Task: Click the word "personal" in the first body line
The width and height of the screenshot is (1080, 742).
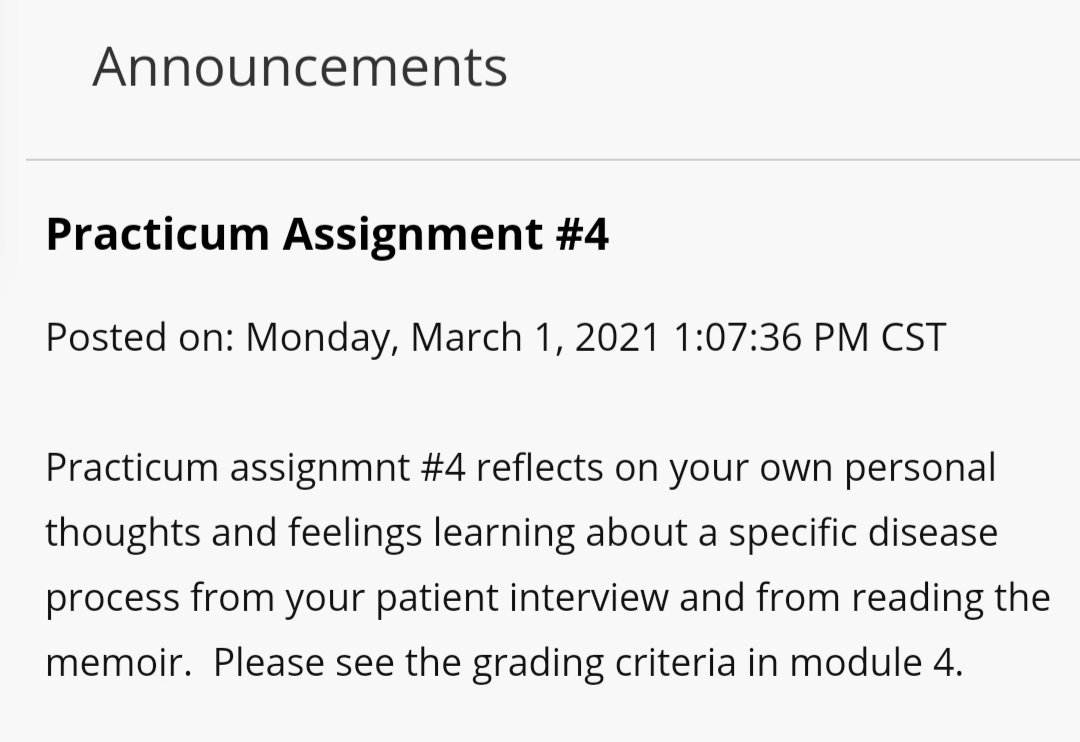Action: click(920, 468)
